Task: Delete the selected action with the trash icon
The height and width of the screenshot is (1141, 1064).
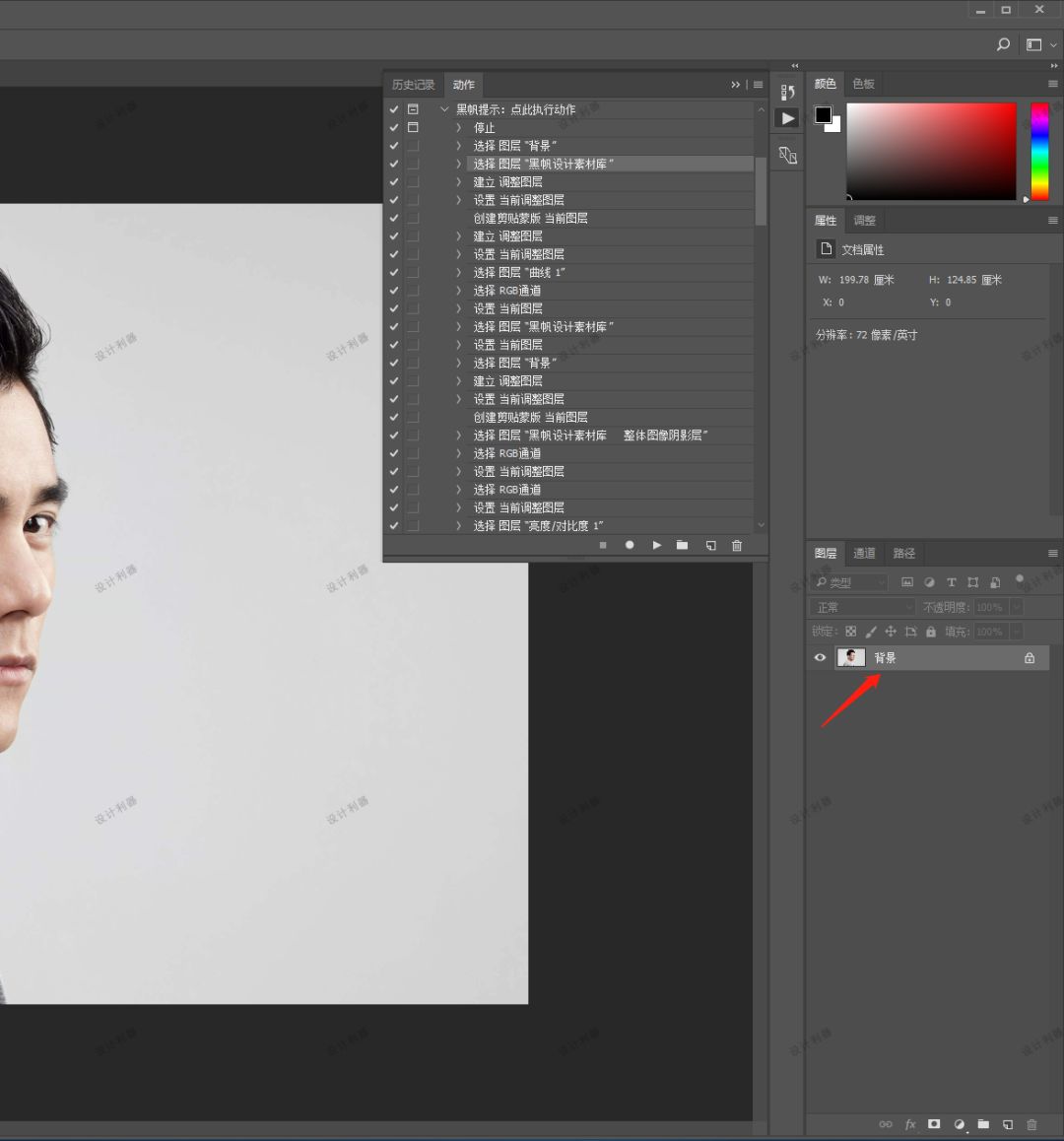Action: (x=737, y=545)
